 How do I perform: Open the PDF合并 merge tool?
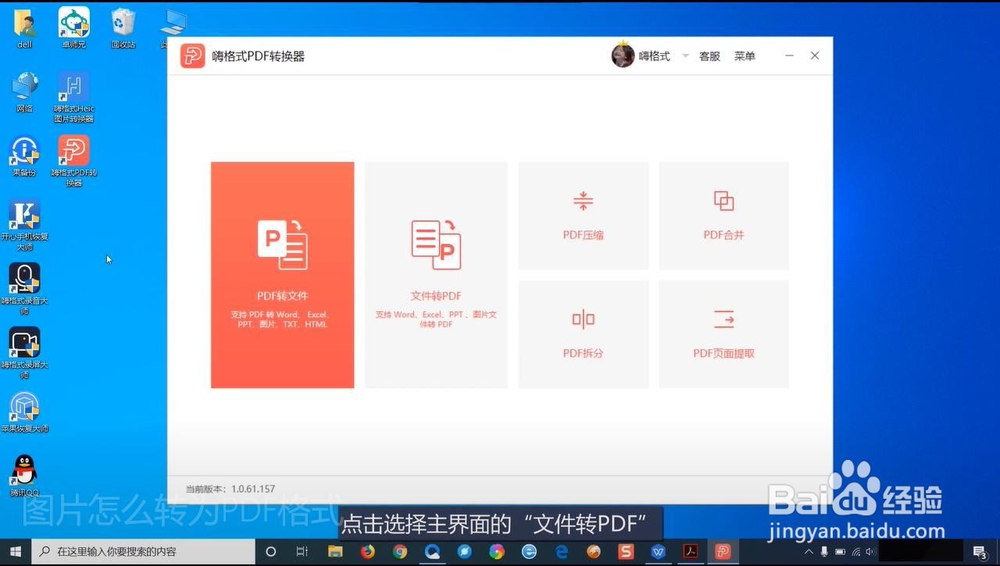(x=724, y=216)
